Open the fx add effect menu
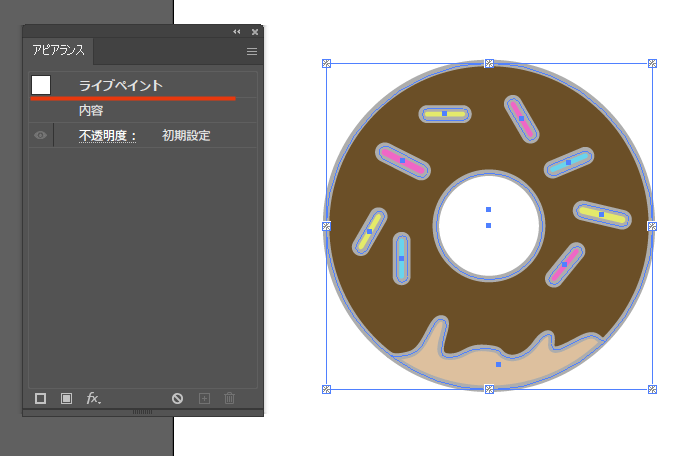This screenshot has height=456, width=700. coord(93,398)
